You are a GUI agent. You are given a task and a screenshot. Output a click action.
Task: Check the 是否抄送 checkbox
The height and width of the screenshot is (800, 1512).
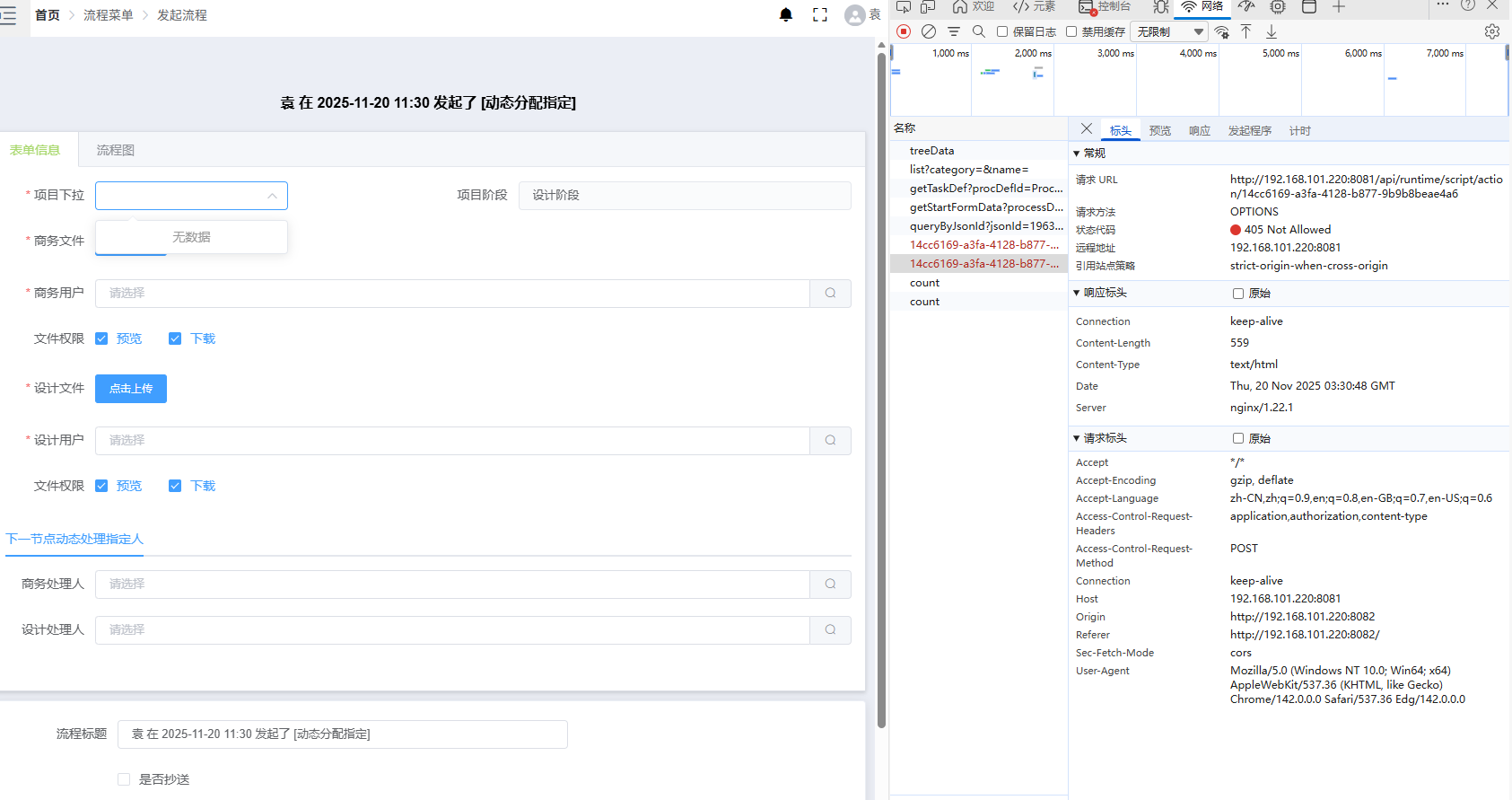click(x=124, y=779)
